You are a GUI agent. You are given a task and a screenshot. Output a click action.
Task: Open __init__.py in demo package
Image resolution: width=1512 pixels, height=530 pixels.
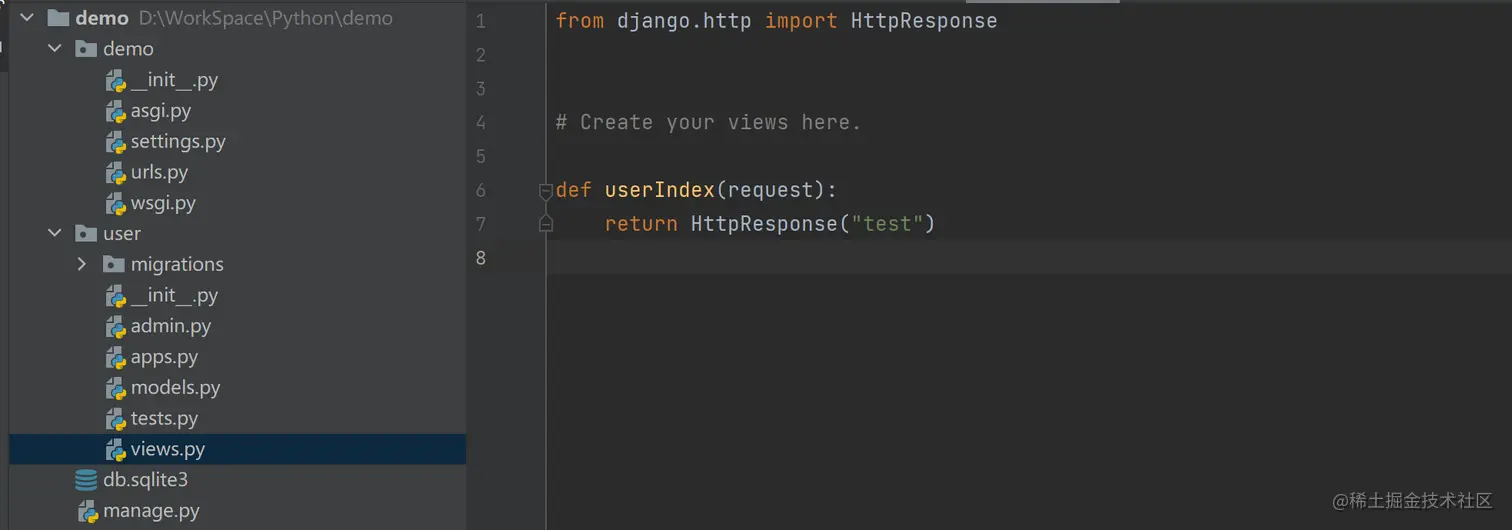point(174,81)
